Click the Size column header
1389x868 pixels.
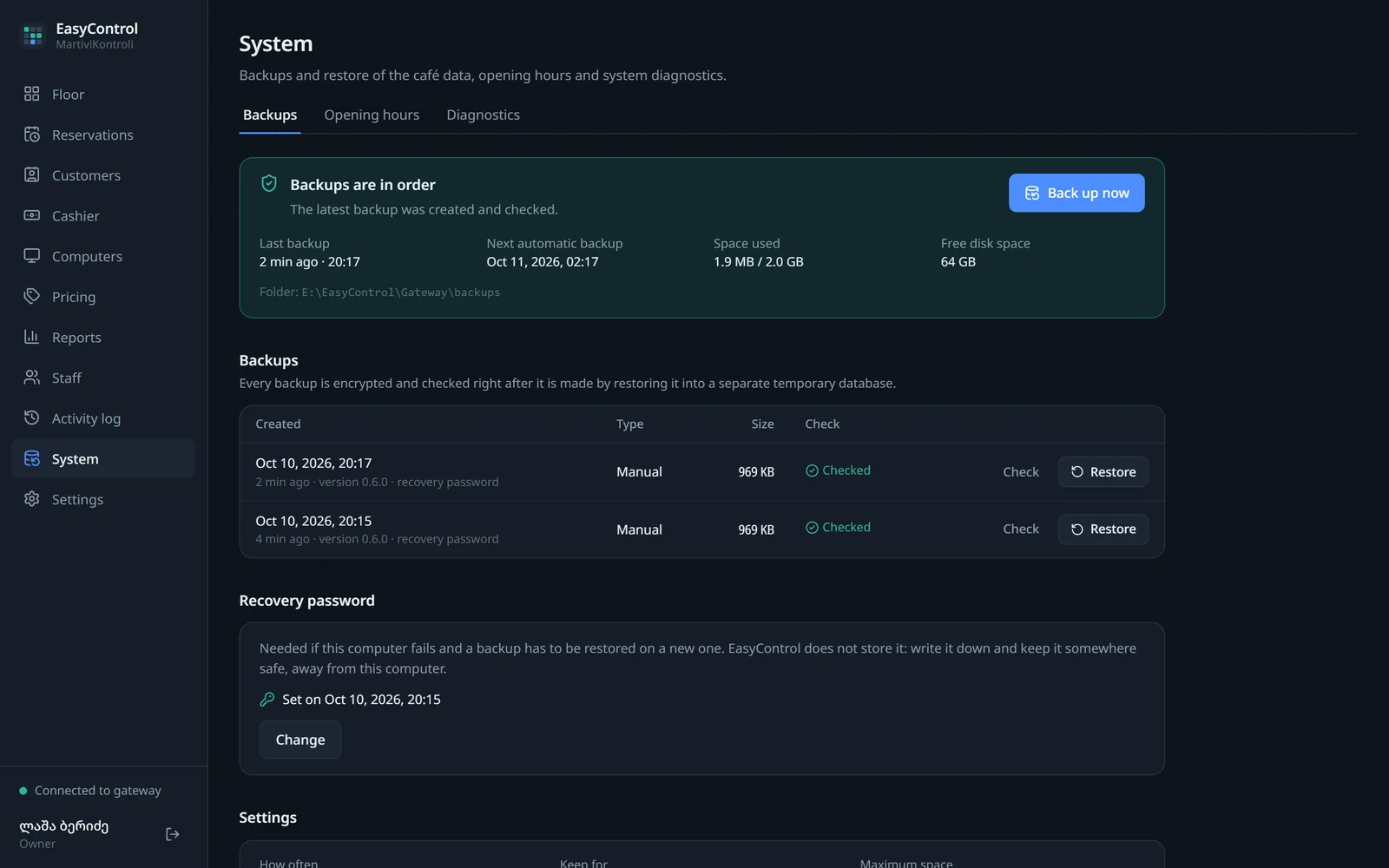[762, 424]
